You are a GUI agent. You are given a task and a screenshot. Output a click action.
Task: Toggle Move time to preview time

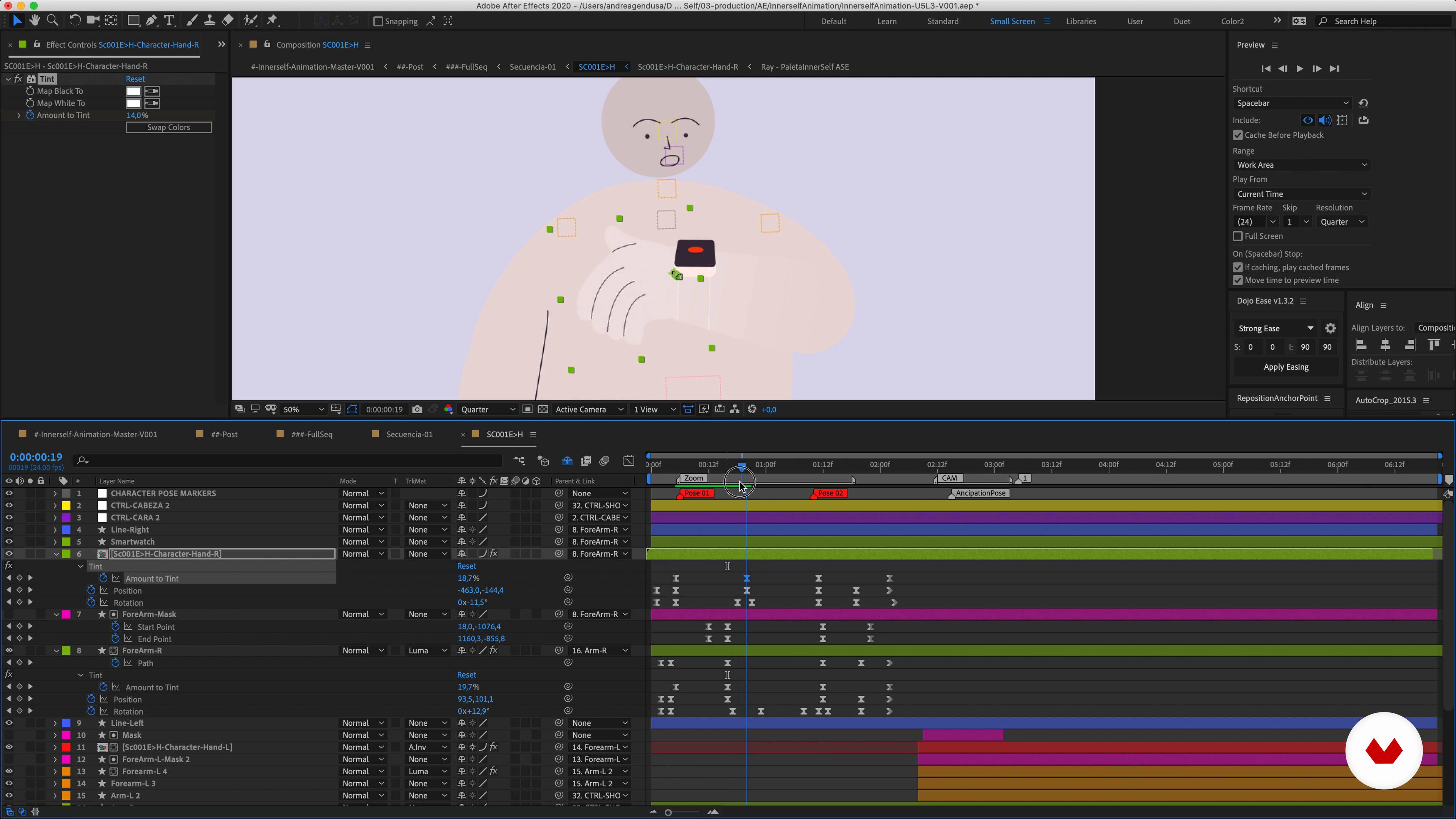[1238, 280]
